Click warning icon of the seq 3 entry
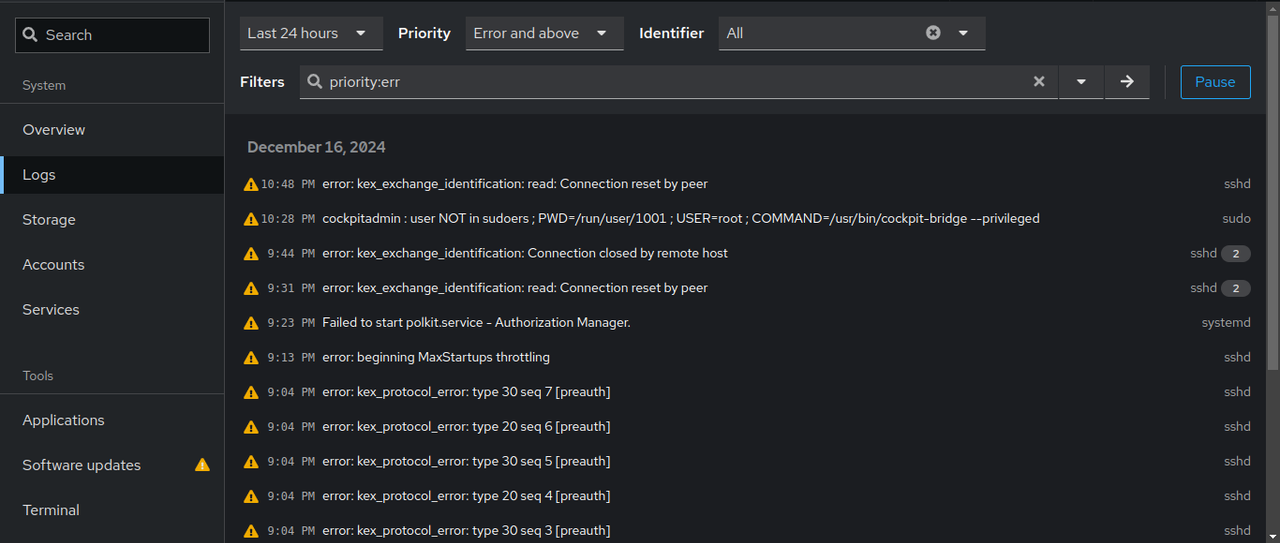Screen dimensions: 1280x543 [x=251, y=530]
